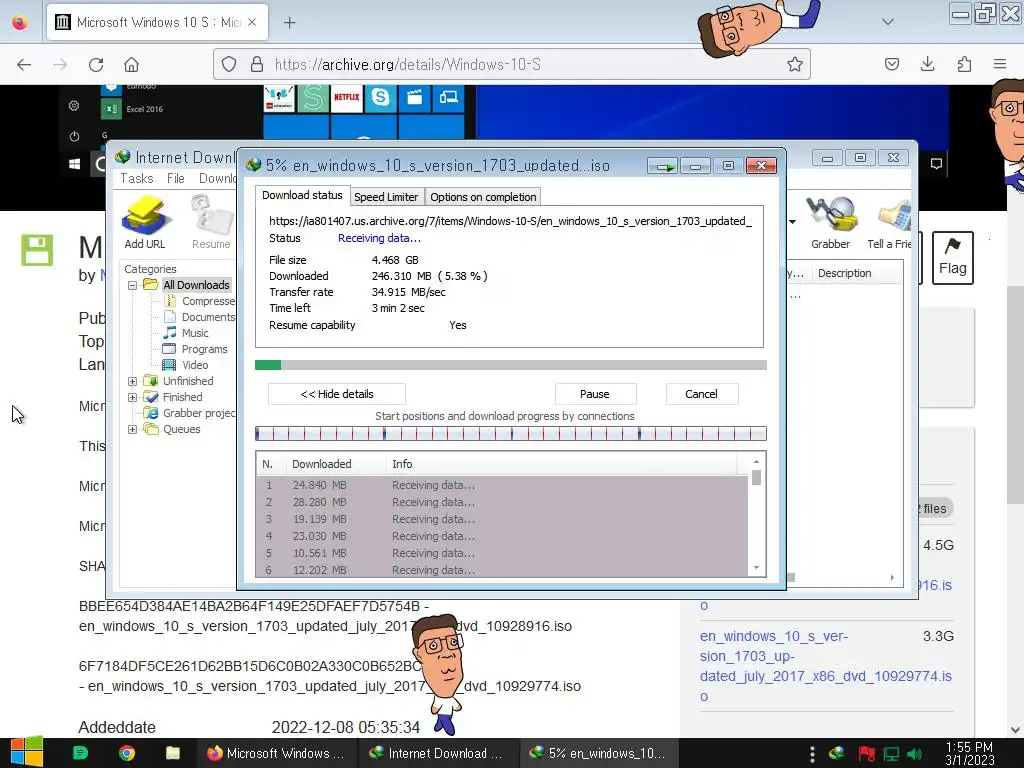Click the connections segment progress bar
Viewport: 1024px width, 768px height.
click(511, 433)
